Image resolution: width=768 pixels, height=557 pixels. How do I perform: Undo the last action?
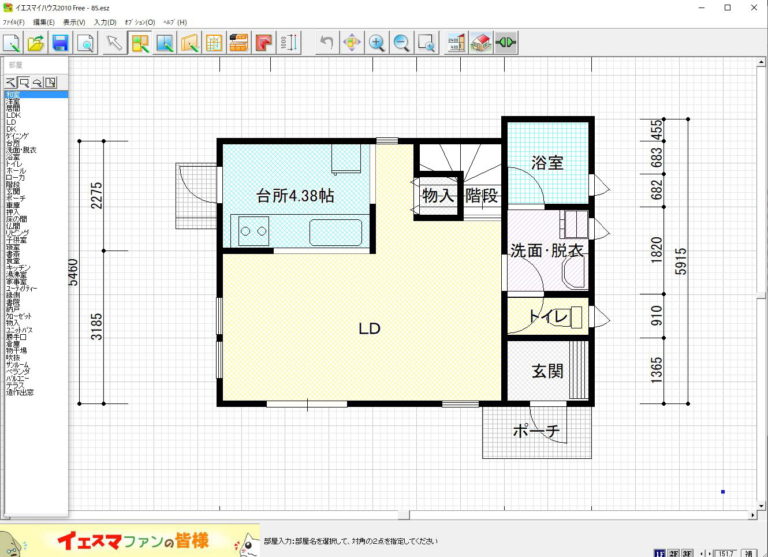(326, 43)
